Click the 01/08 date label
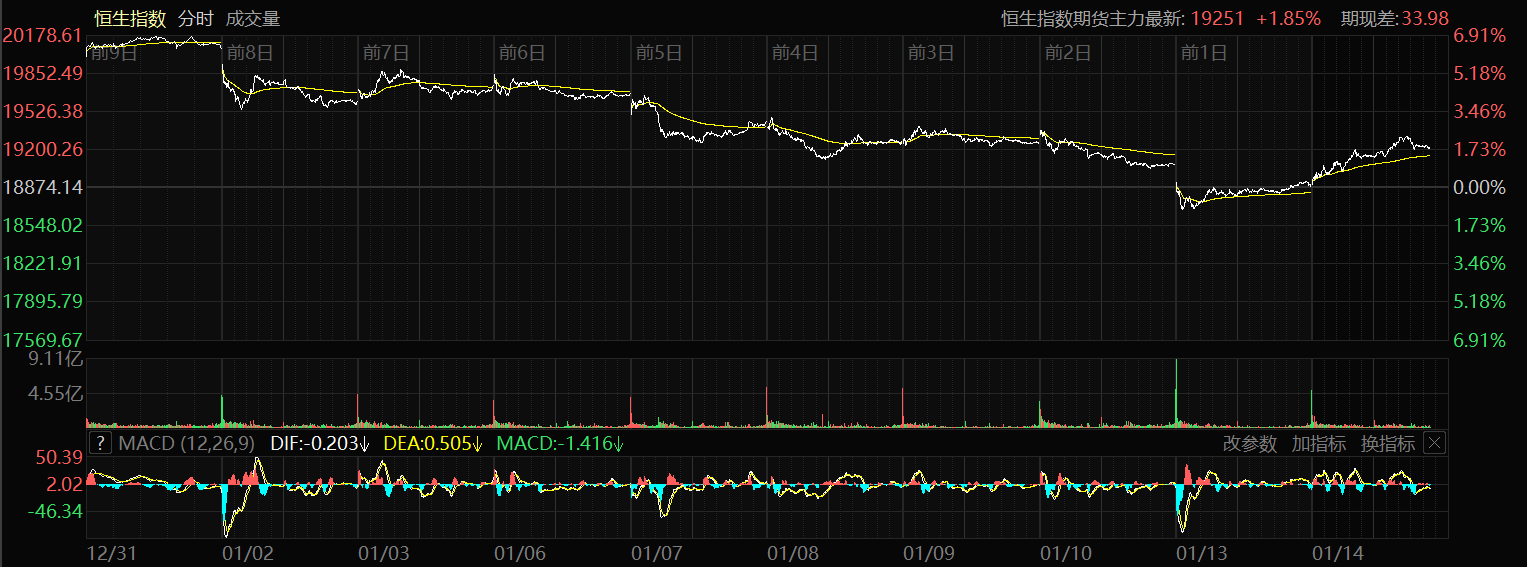This screenshot has width=1527, height=567. (x=793, y=552)
